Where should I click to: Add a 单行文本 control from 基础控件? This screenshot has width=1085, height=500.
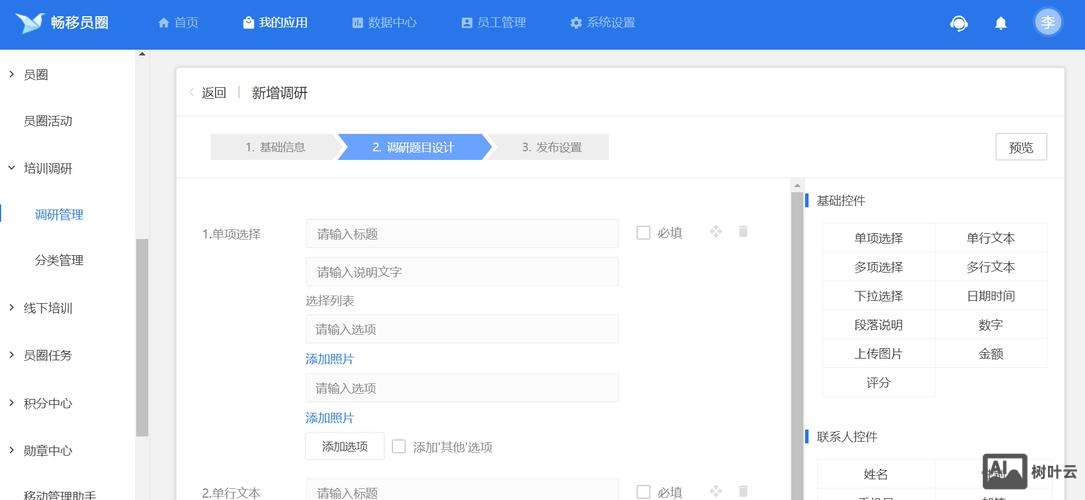991,238
